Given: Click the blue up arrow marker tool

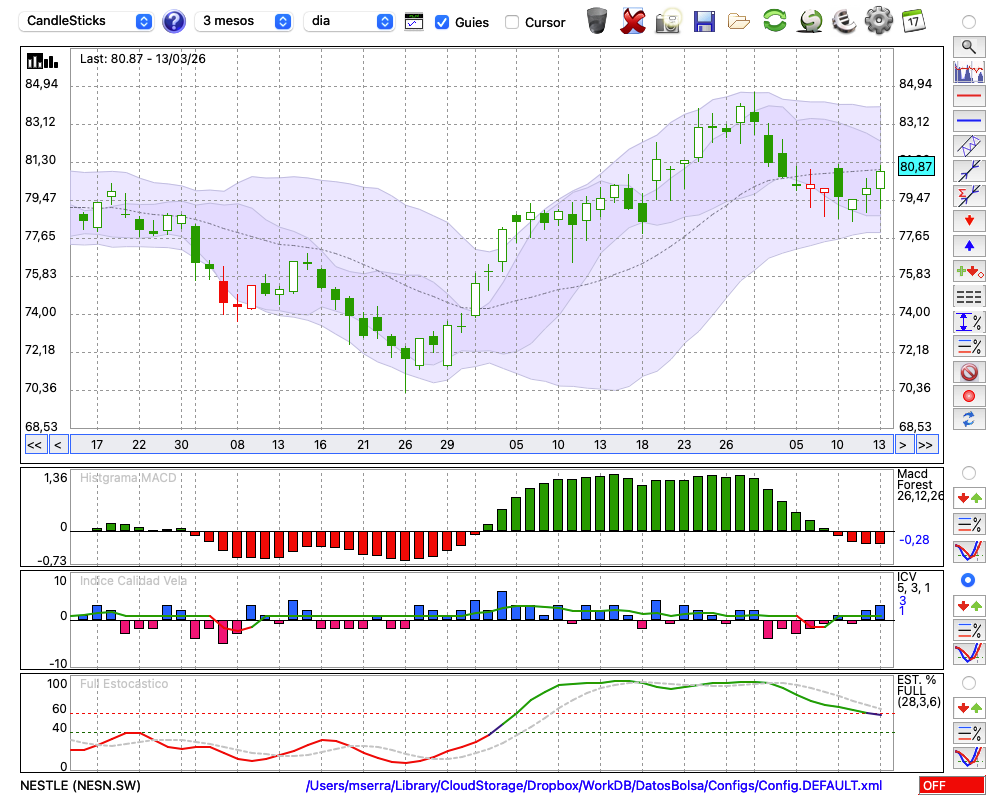Looking at the screenshot, I should pyautogui.click(x=968, y=245).
